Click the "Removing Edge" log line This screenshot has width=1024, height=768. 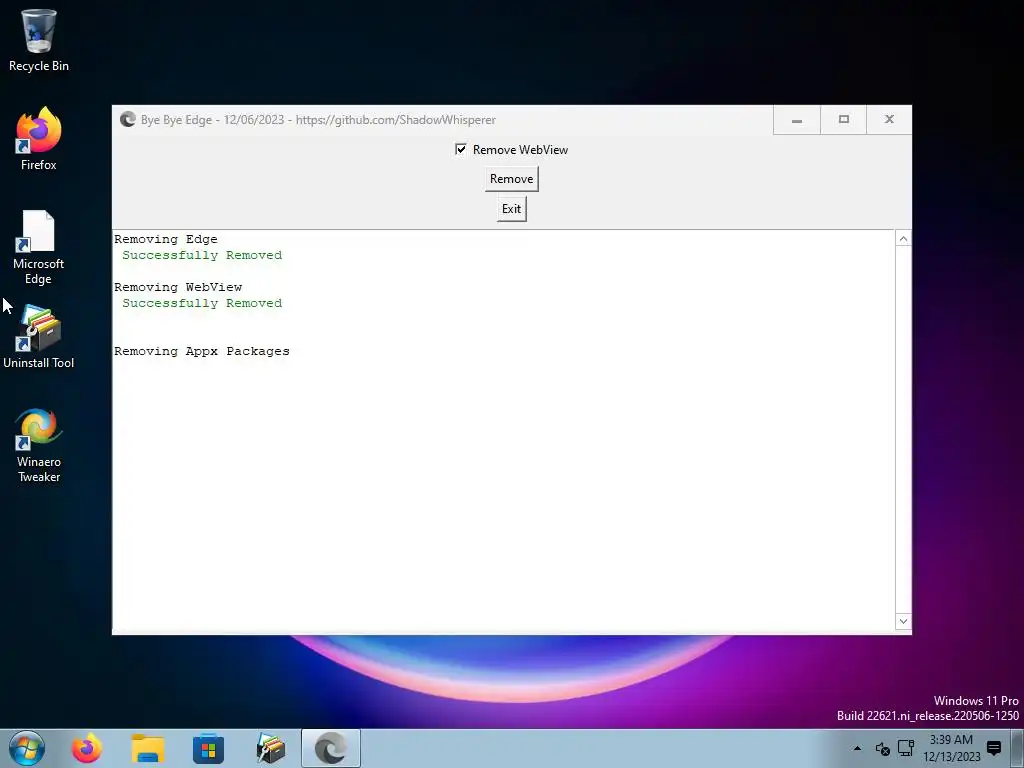166,239
